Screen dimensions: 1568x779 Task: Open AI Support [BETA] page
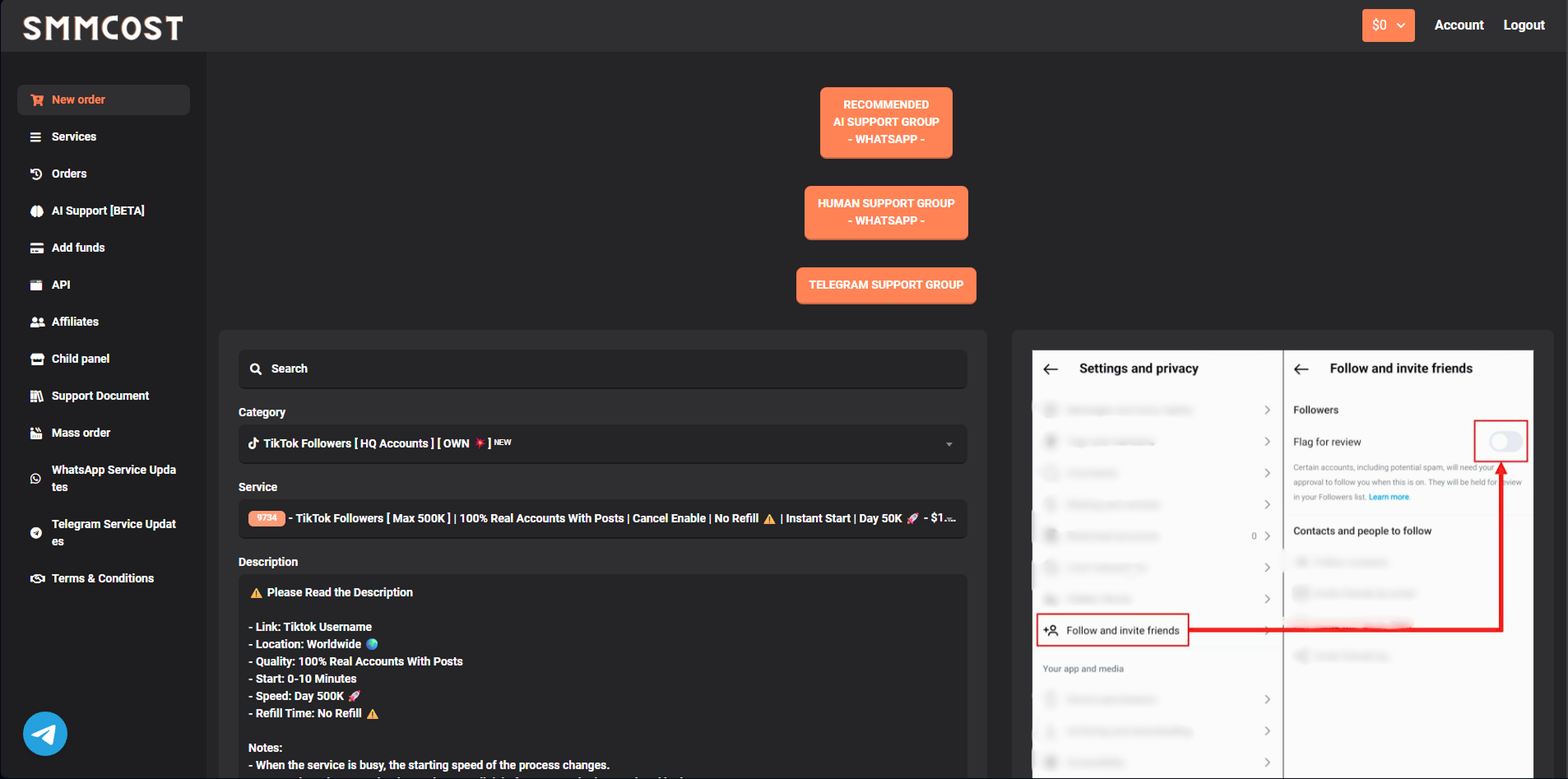[x=104, y=211]
